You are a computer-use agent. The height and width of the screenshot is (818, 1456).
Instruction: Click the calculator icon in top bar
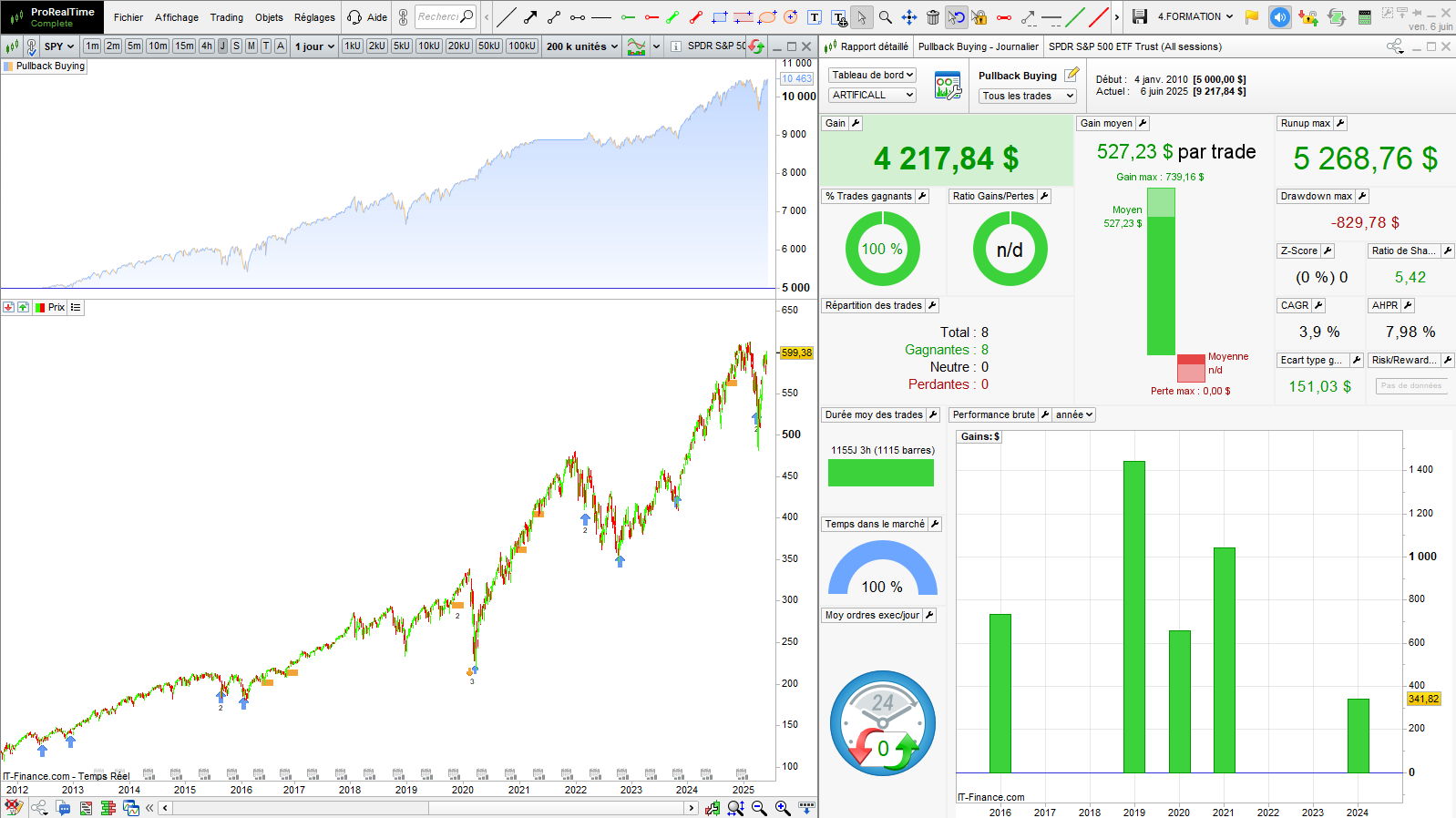(x=1364, y=16)
